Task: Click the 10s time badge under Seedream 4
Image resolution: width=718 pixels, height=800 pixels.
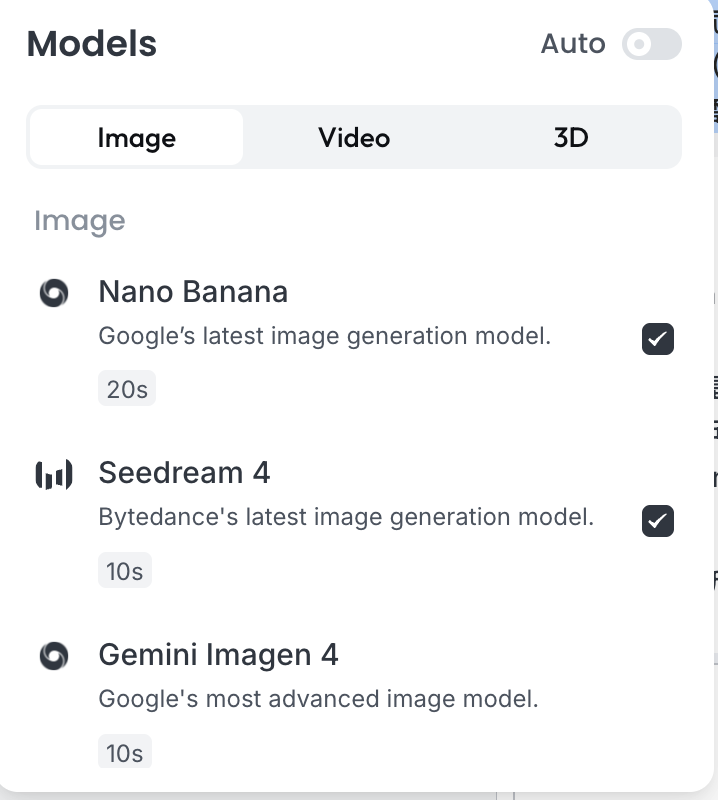Action: point(125,571)
